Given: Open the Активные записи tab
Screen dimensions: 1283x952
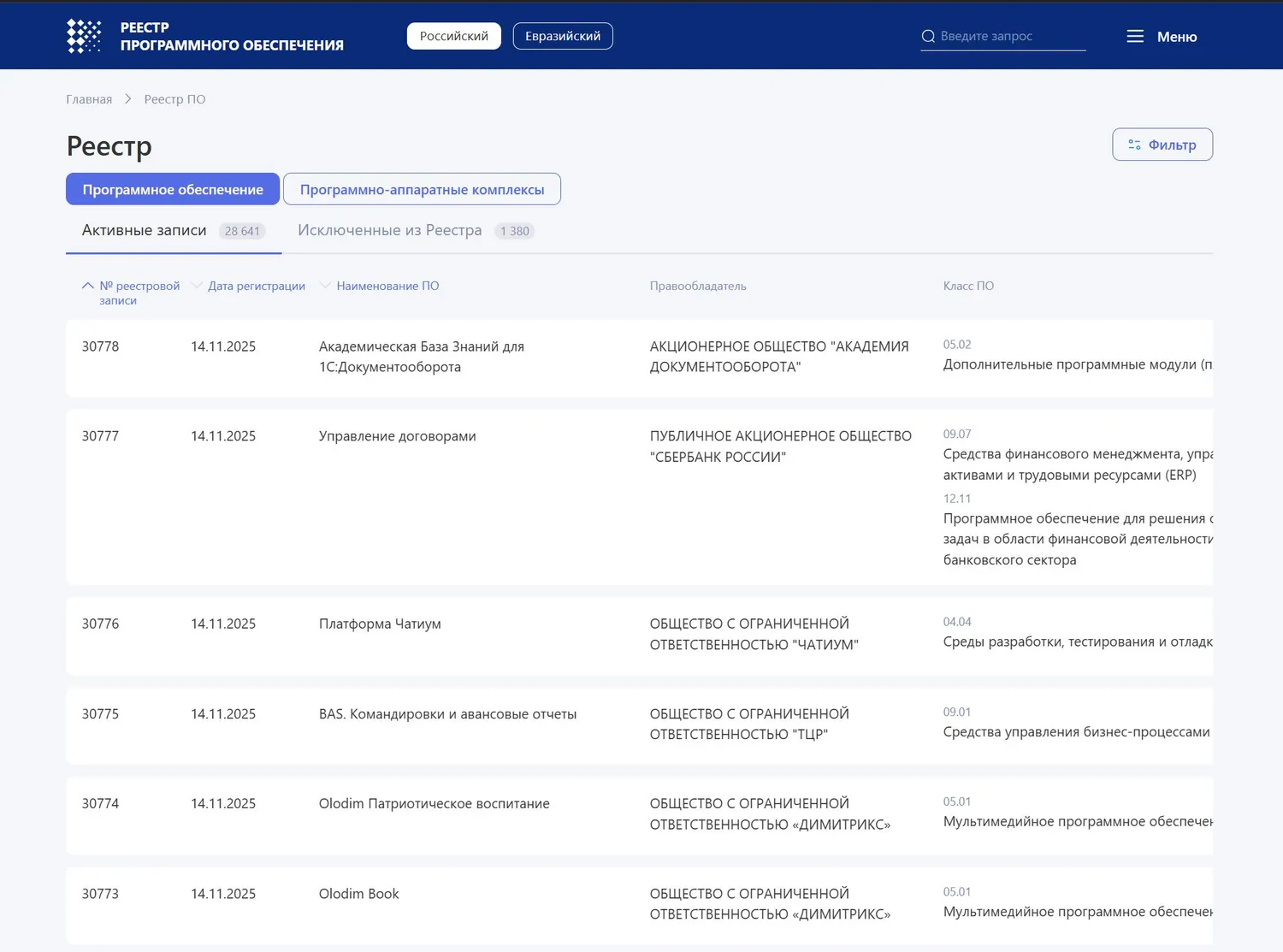Looking at the screenshot, I should click(144, 230).
